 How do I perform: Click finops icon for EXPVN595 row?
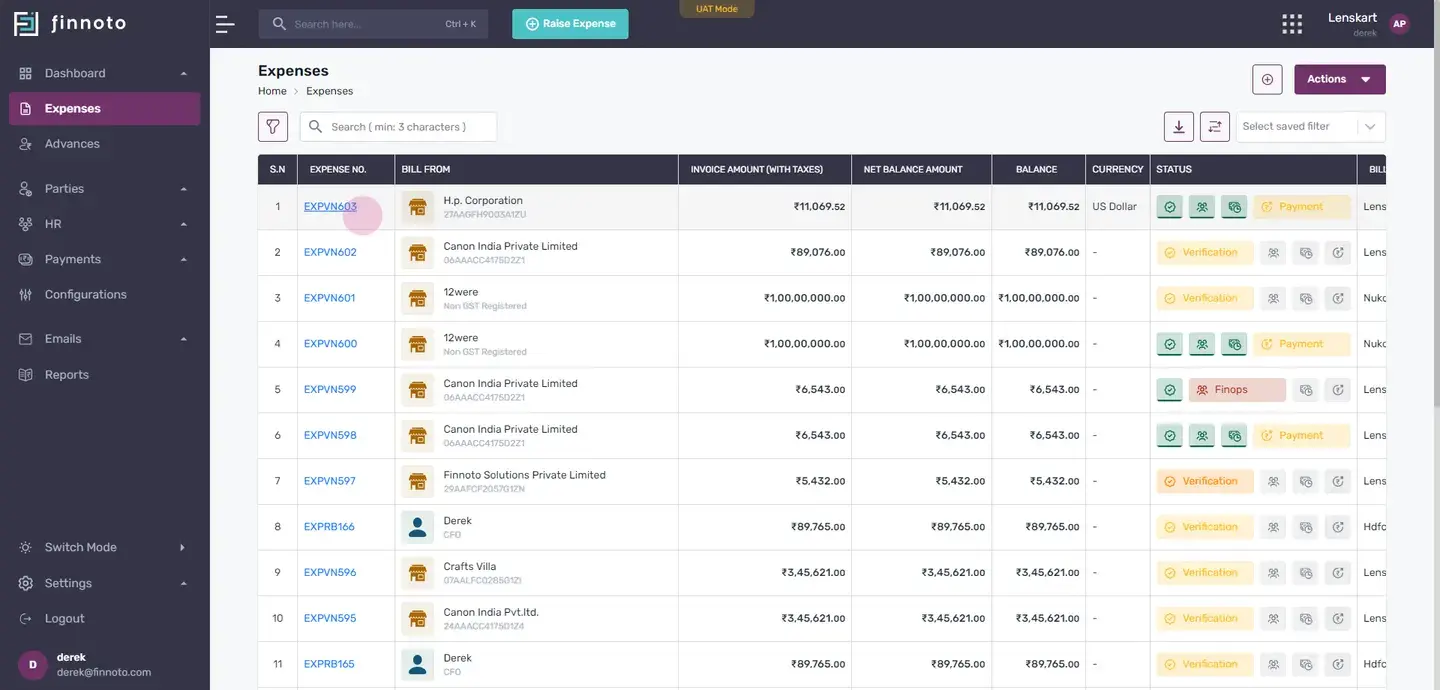click(1305, 619)
